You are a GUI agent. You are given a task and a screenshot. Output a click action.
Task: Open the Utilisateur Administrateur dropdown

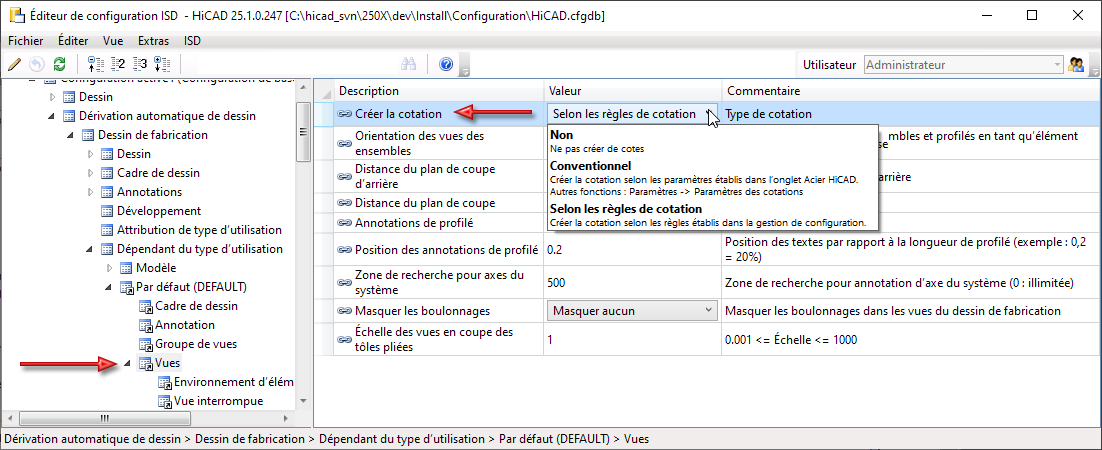[963, 65]
